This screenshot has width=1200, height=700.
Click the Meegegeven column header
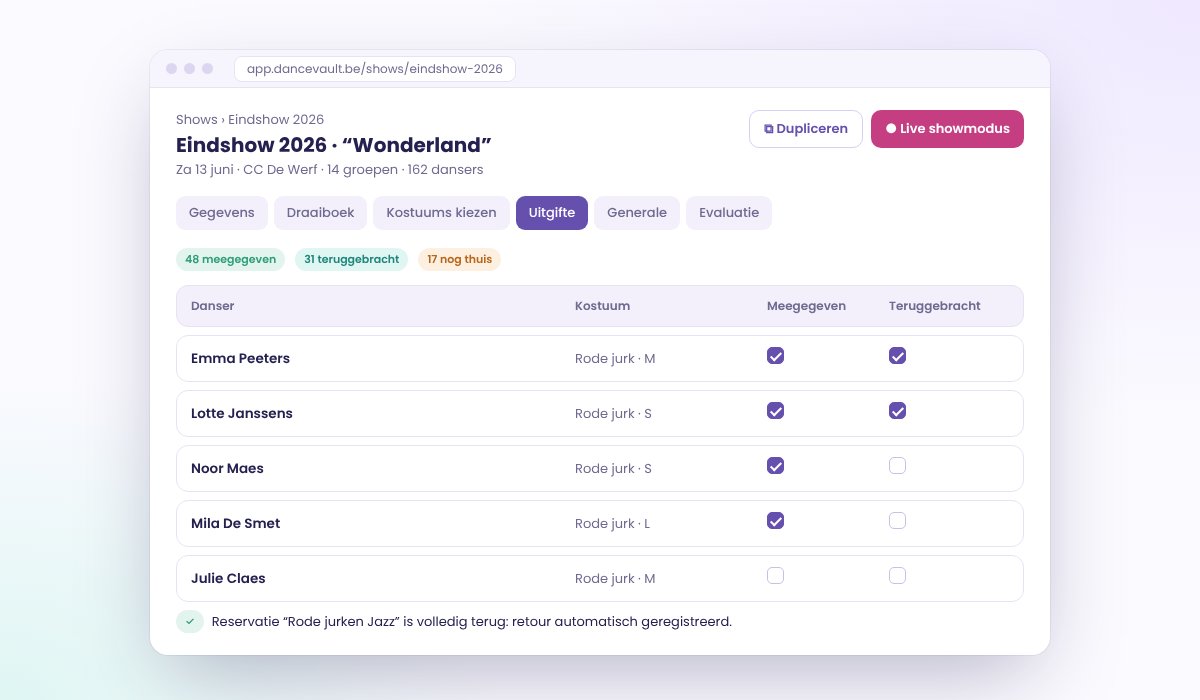click(x=806, y=306)
